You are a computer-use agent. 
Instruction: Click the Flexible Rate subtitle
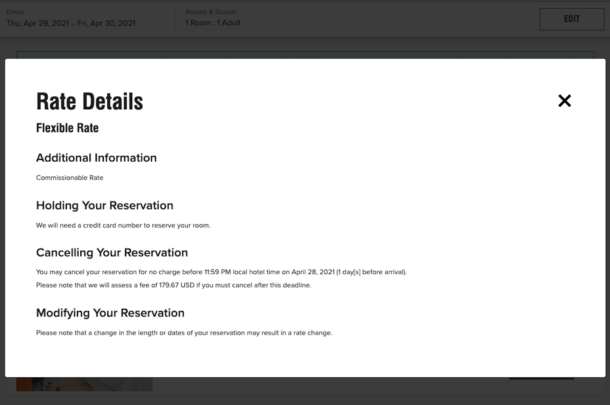67,128
